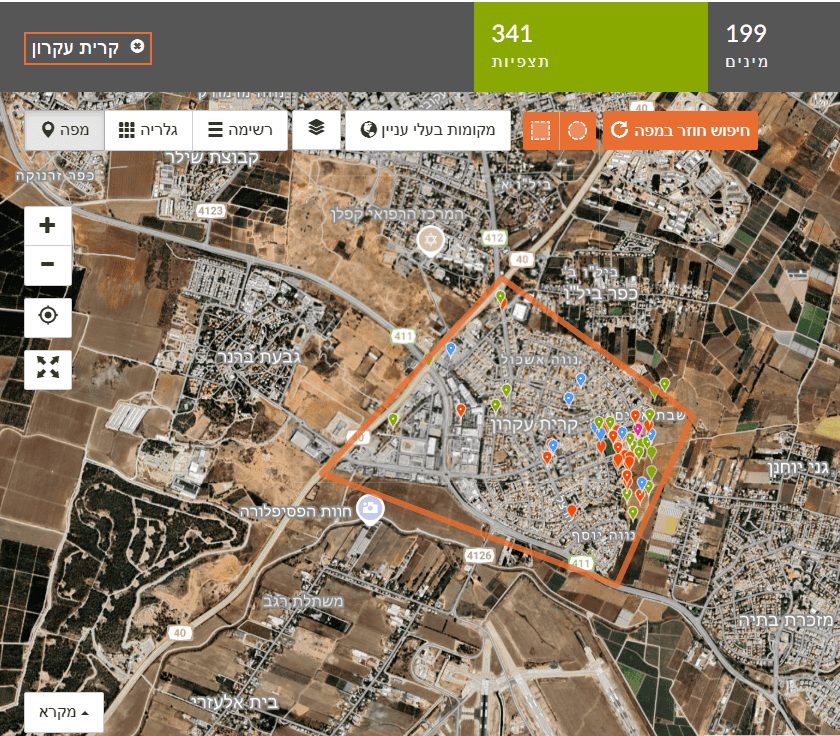
Task: Toggle מקומות בעלי עניין places of interest
Action: (427, 131)
